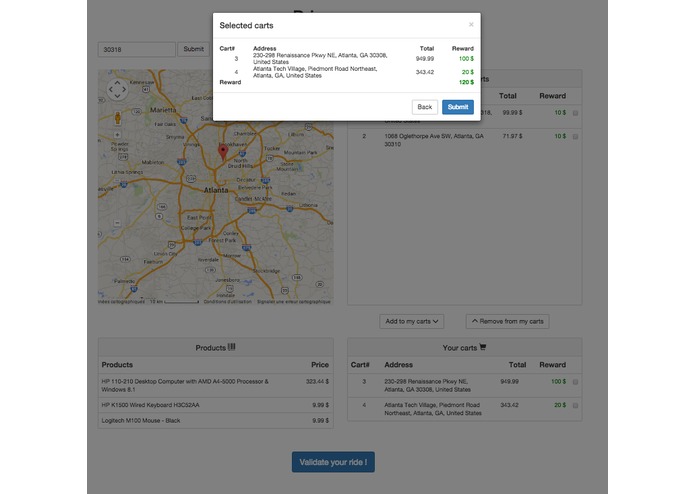Screen dimensions: 695x494
Task: Click Validate your ride button
Action: tap(333, 462)
